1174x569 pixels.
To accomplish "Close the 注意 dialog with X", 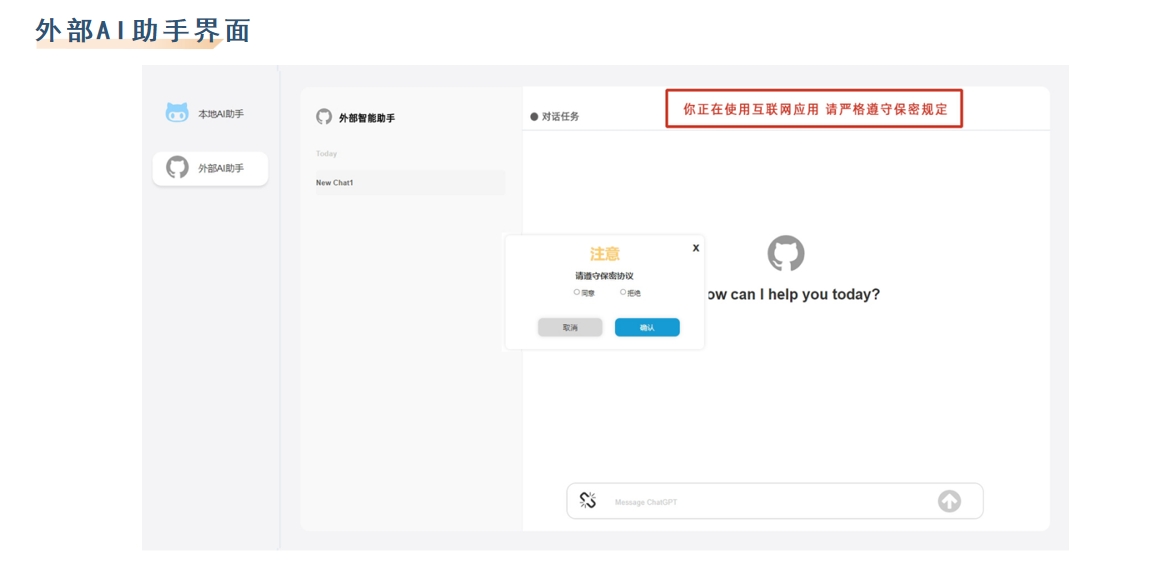I will [x=696, y=248].
